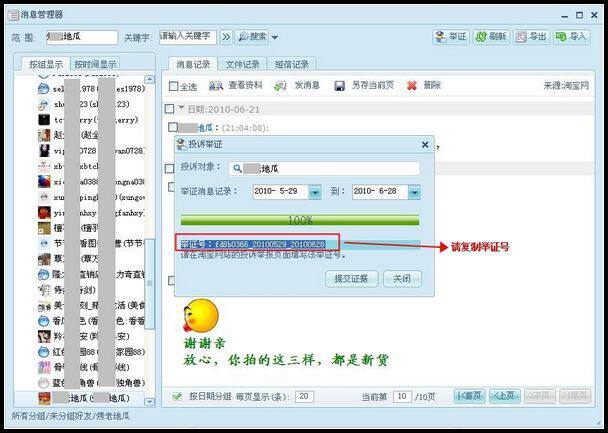The image size is (608, 433).
Task: Switch to the 按时间显示 tab
Action: pos(95,64)
